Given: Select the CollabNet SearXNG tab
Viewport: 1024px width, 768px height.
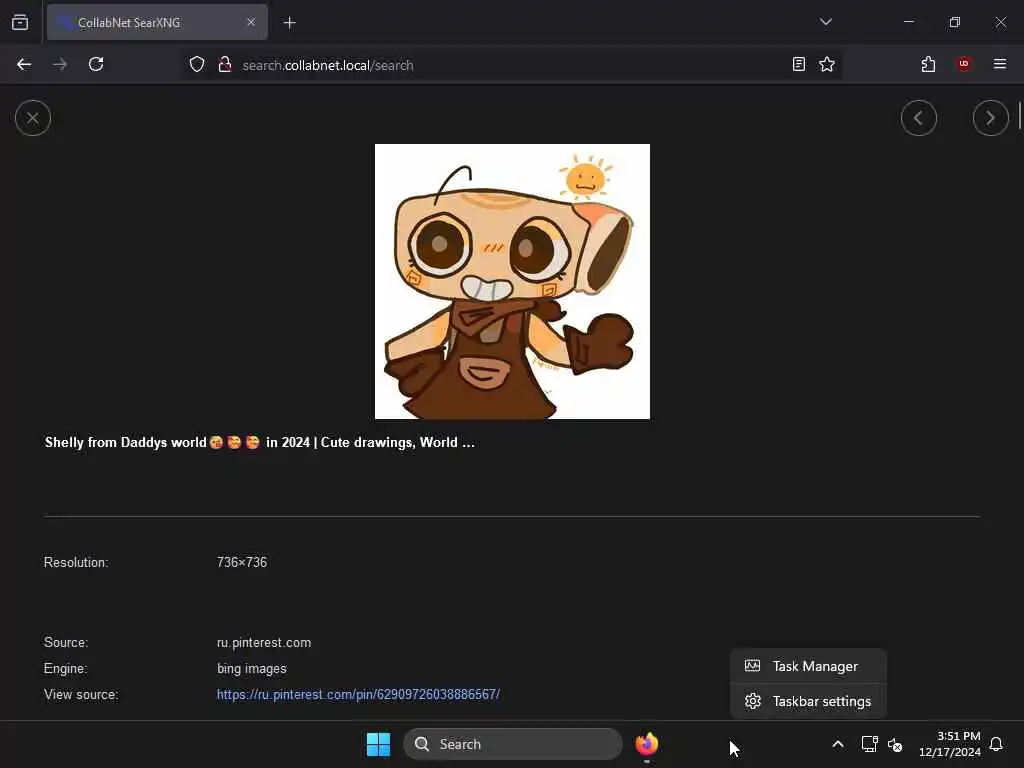Looking at the screenshot, I should point(157,23).
